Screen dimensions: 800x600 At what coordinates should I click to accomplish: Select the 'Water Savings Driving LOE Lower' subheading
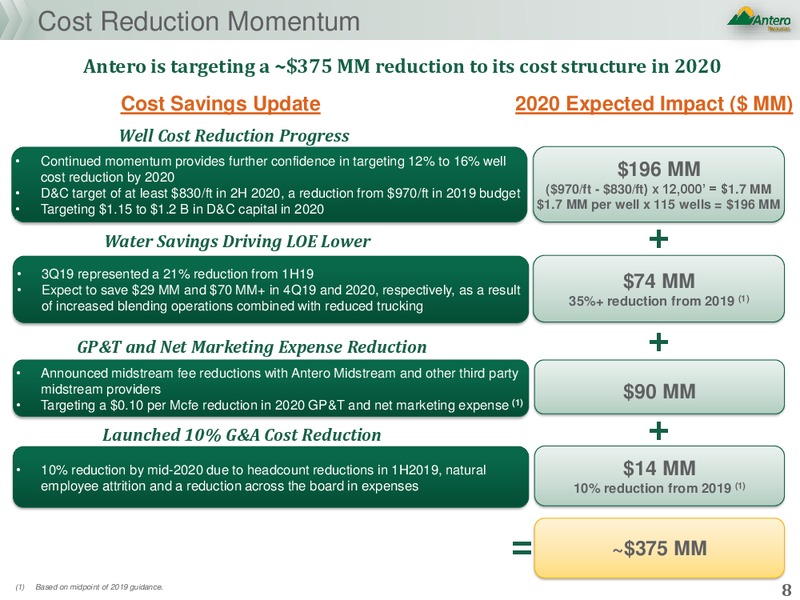pos(237,241)
